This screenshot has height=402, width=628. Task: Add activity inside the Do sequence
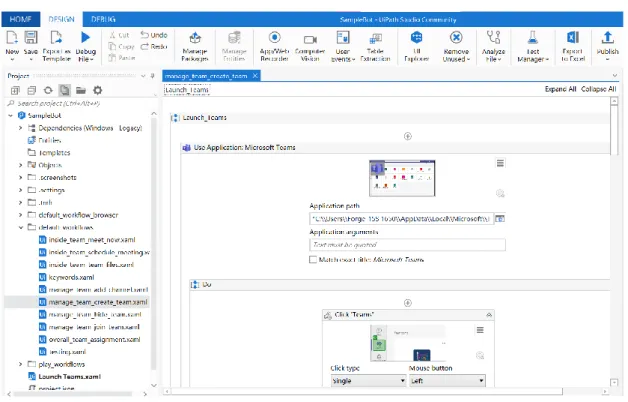point(407,303)
